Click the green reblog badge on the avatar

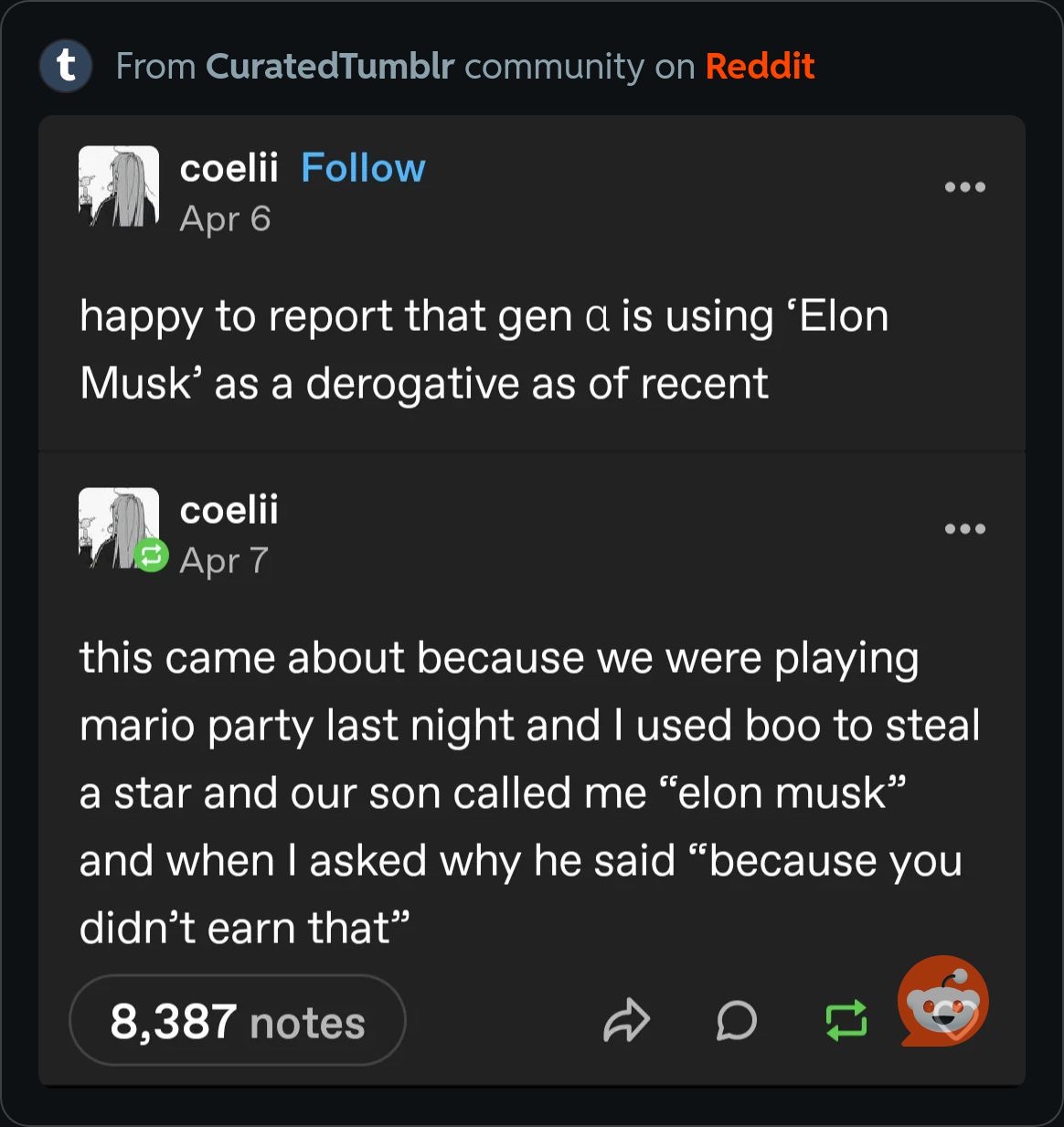tap(152, 555)
